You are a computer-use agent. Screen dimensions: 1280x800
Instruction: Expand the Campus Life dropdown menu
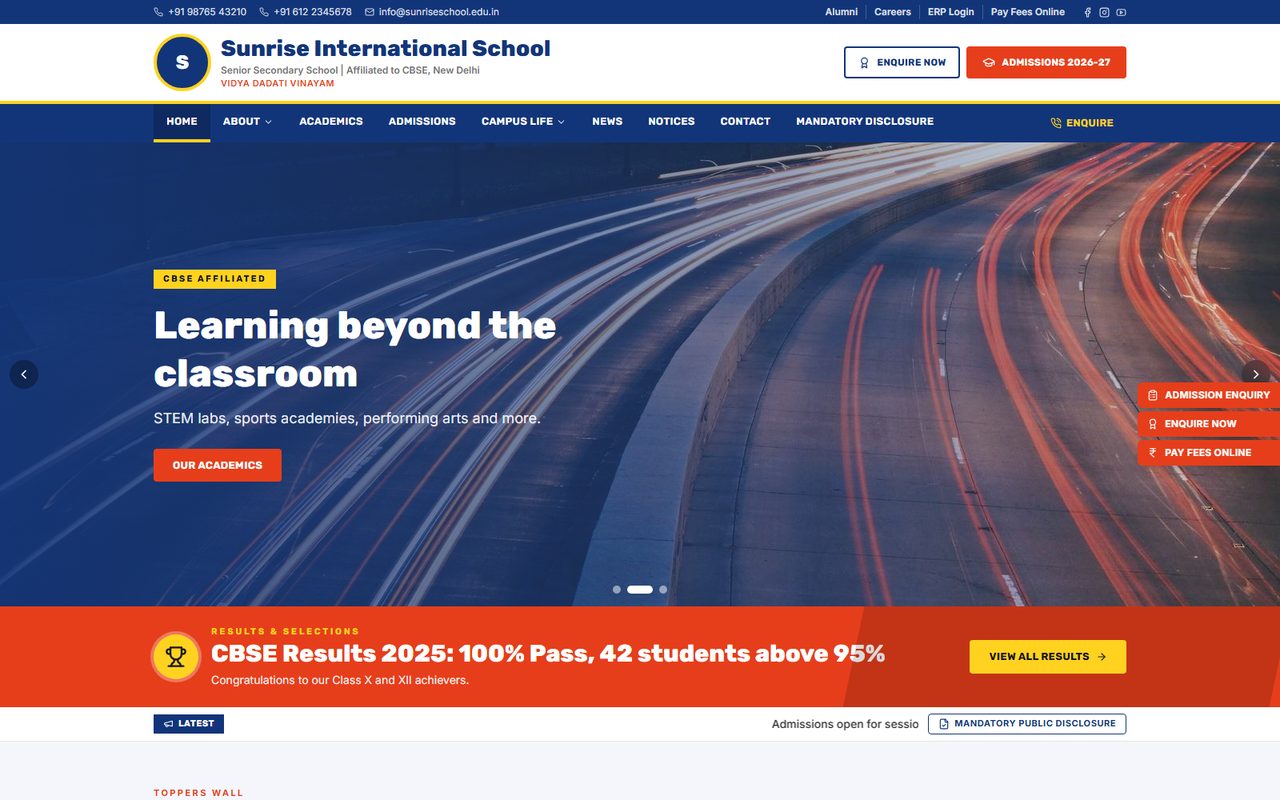[x=523, y=122]
